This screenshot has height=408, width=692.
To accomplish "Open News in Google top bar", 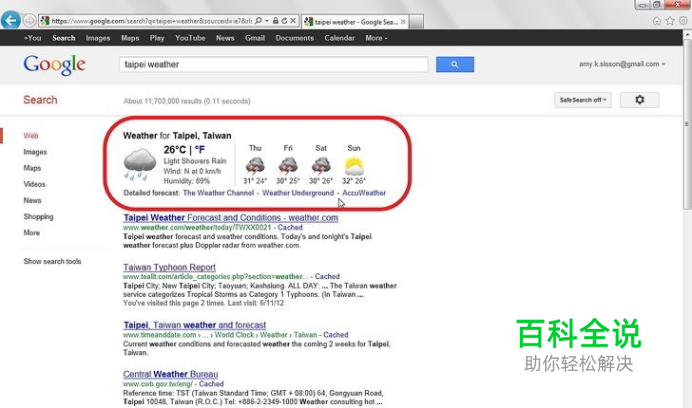I will coord(225,38).
